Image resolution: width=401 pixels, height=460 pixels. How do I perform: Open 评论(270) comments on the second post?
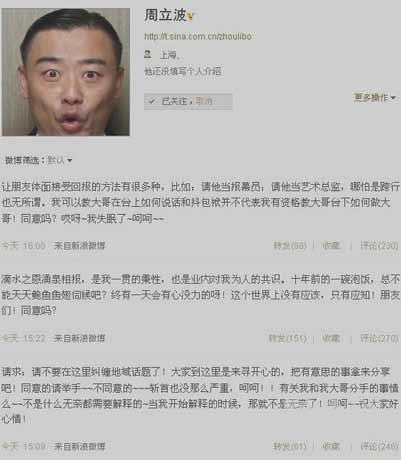[379, 339]
